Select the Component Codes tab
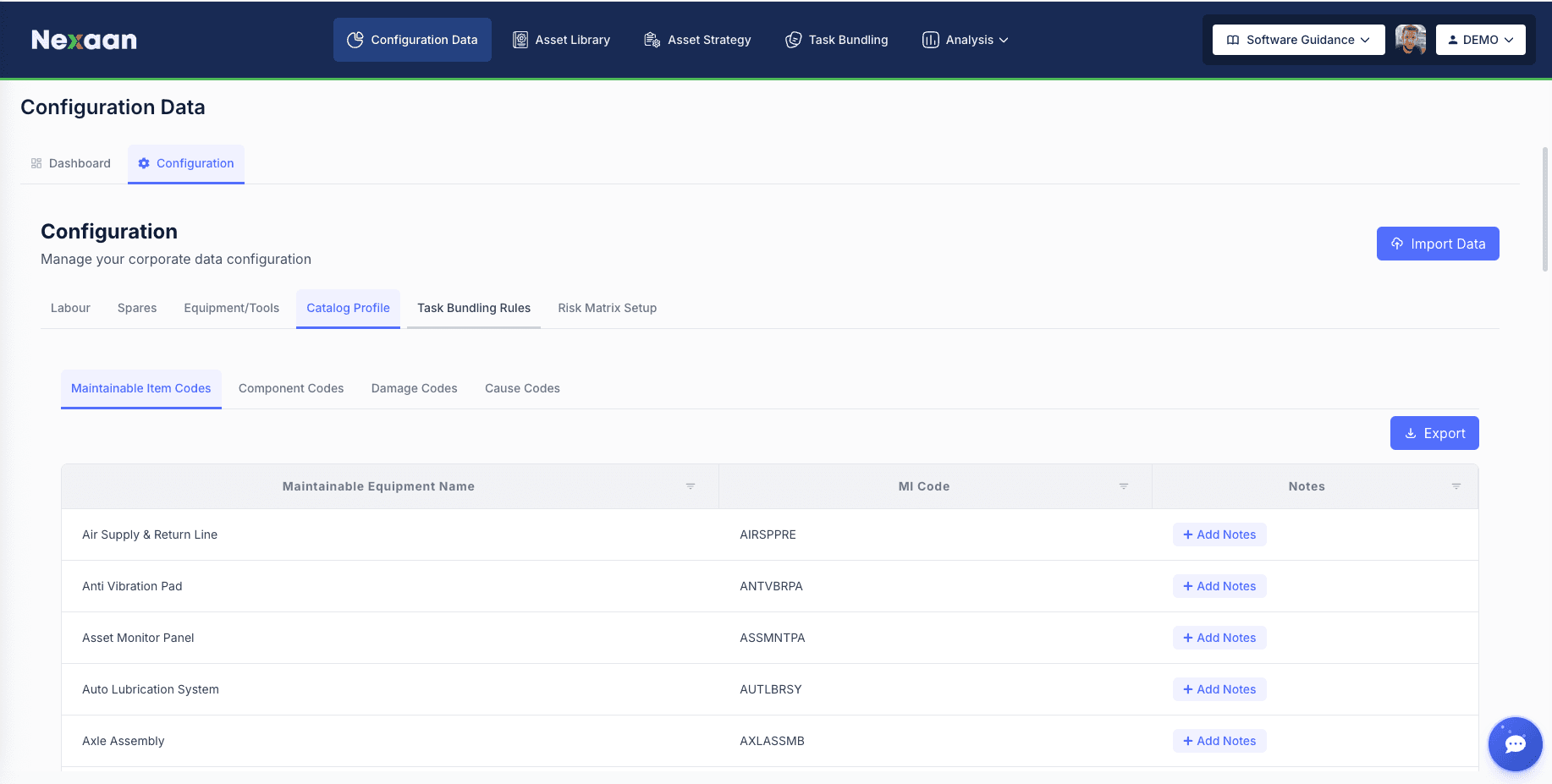Viewport: 1552px width, 784px height. click(x=291, y=388)
